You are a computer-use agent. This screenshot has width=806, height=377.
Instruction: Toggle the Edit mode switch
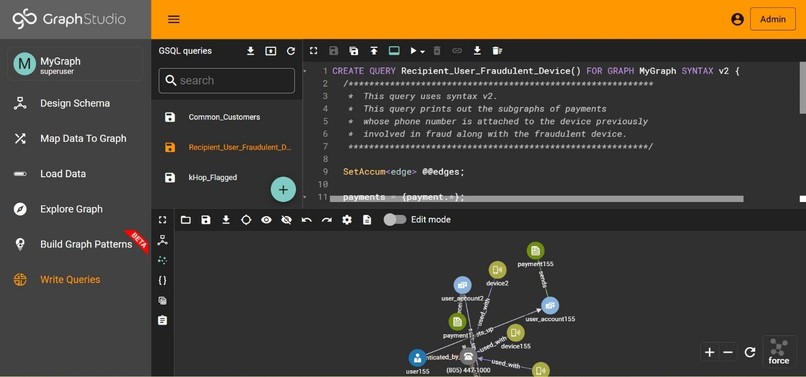click(395, 220)
